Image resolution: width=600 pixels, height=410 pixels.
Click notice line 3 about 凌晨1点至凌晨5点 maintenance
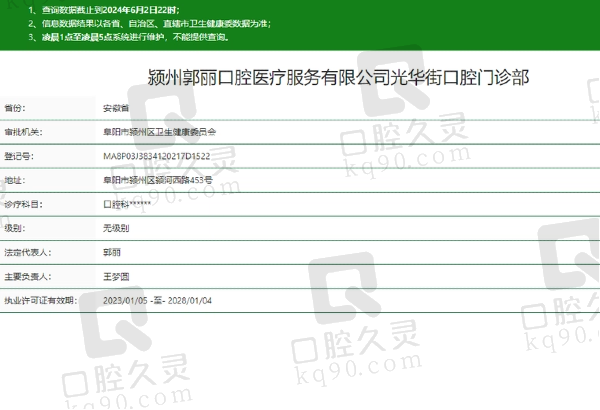(129, 37)
